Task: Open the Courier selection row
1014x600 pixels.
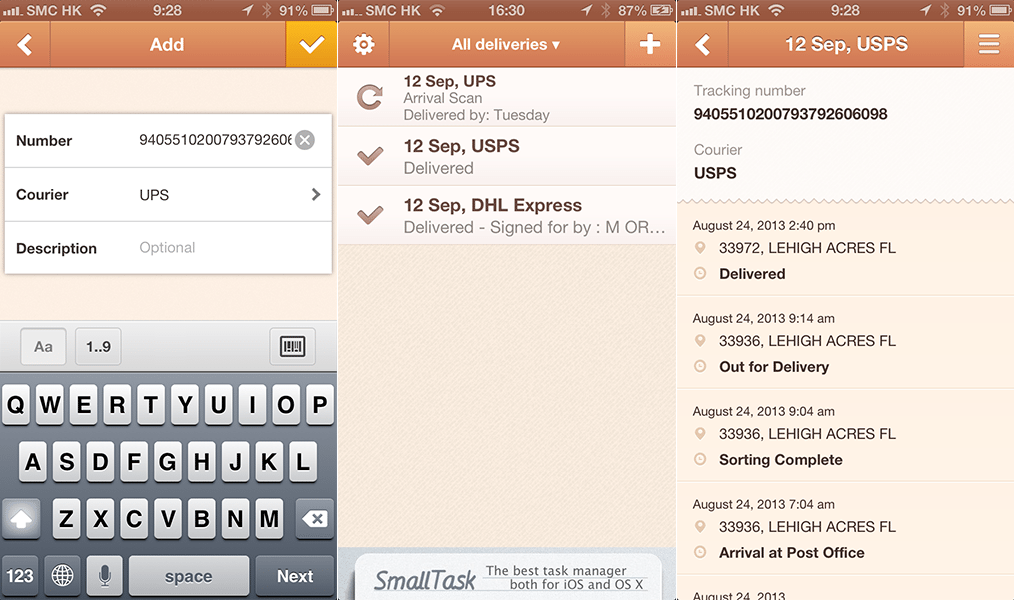Action: [x=168, y=195]
